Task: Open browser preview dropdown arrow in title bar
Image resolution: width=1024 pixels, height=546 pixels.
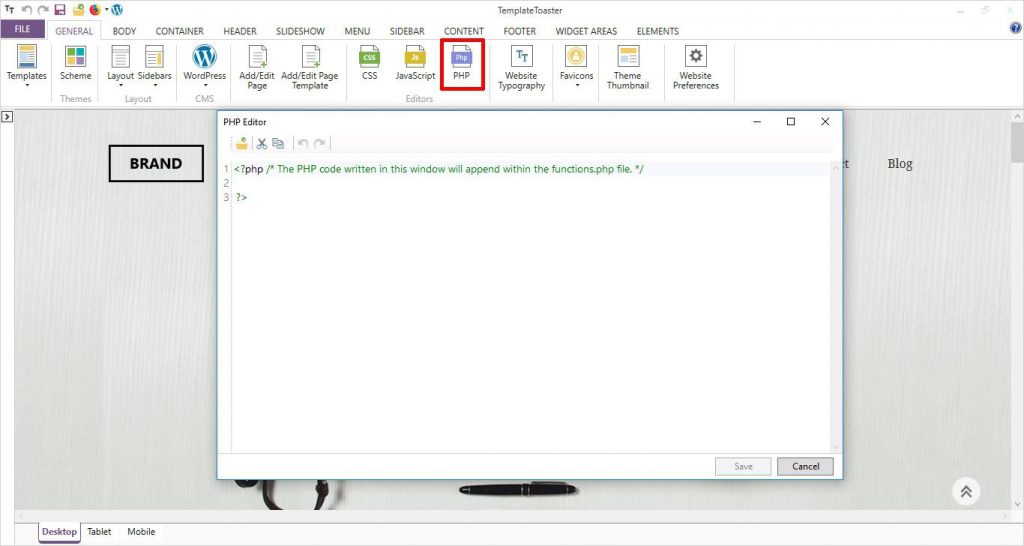Action: [x=106, y=10]
